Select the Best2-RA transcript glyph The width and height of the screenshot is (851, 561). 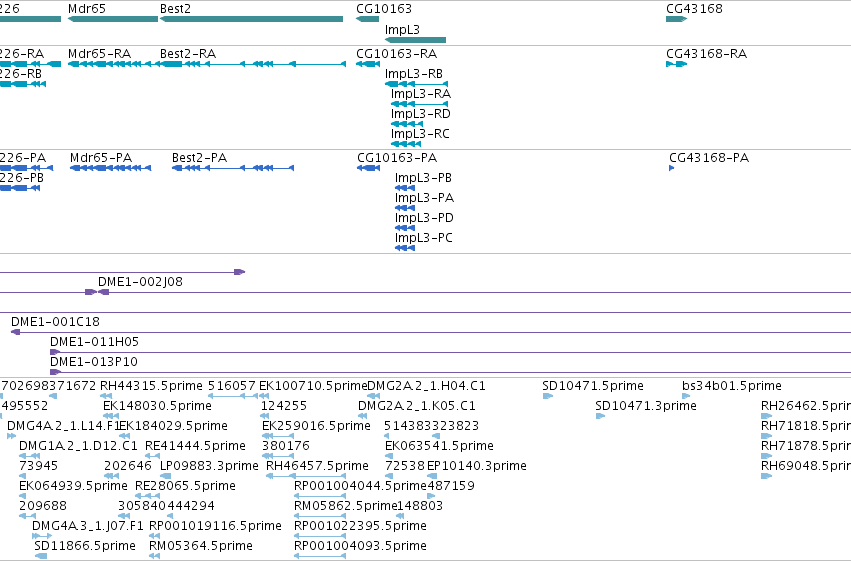253,64
